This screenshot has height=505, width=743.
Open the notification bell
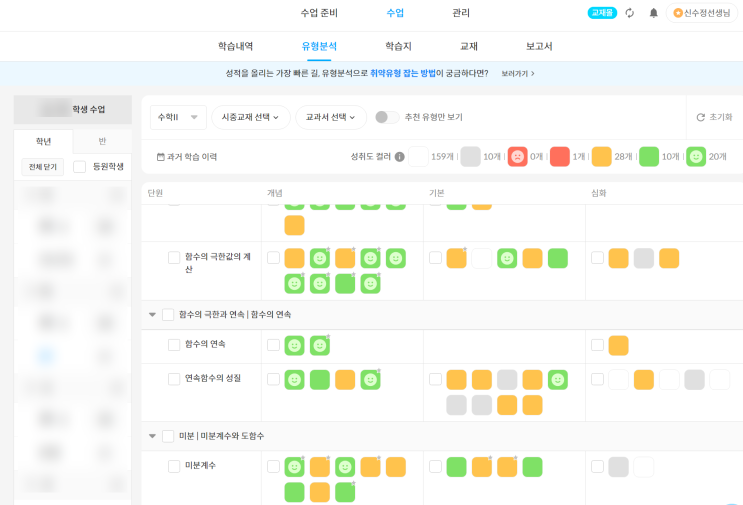pos(653,13)
